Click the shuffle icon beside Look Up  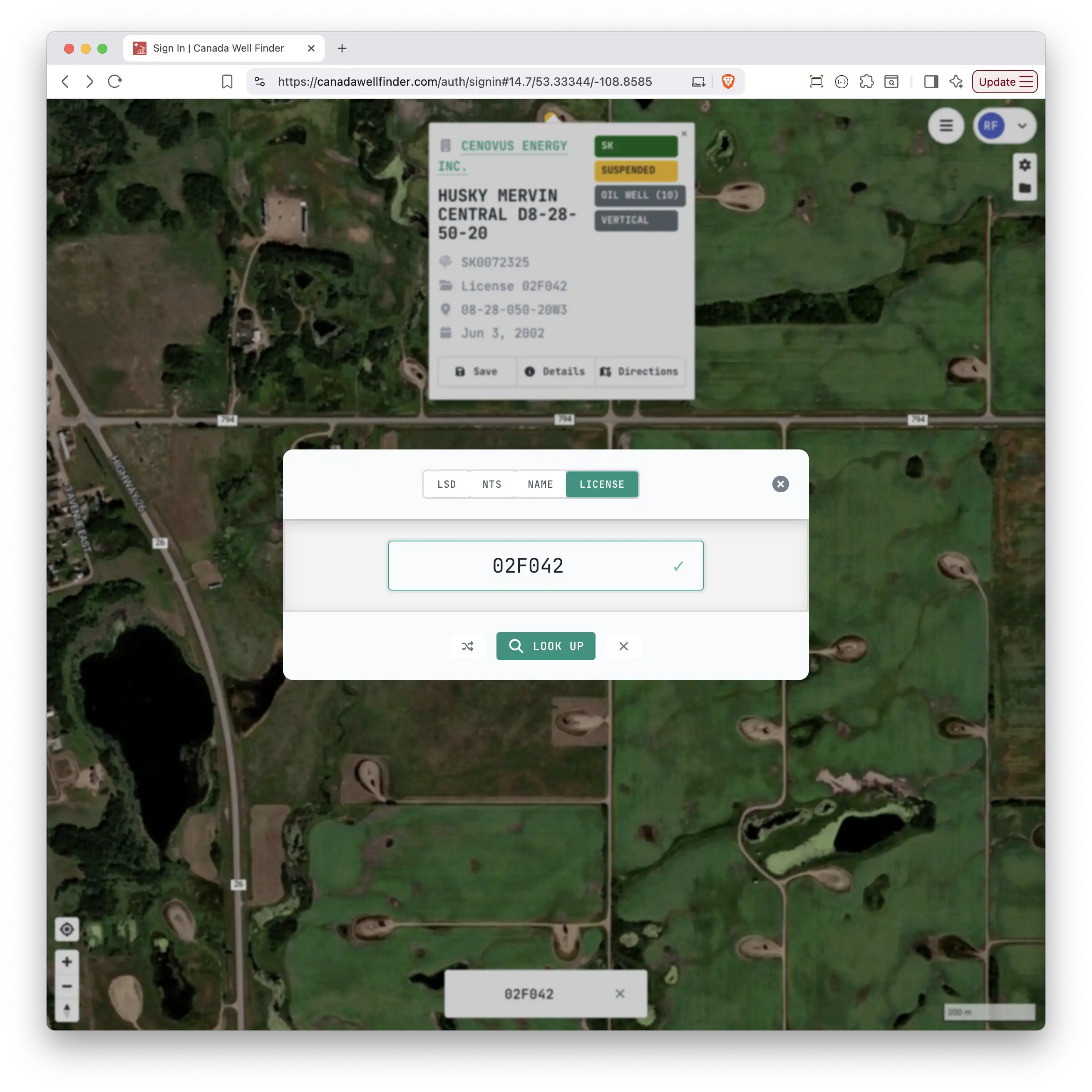[467, 646]
